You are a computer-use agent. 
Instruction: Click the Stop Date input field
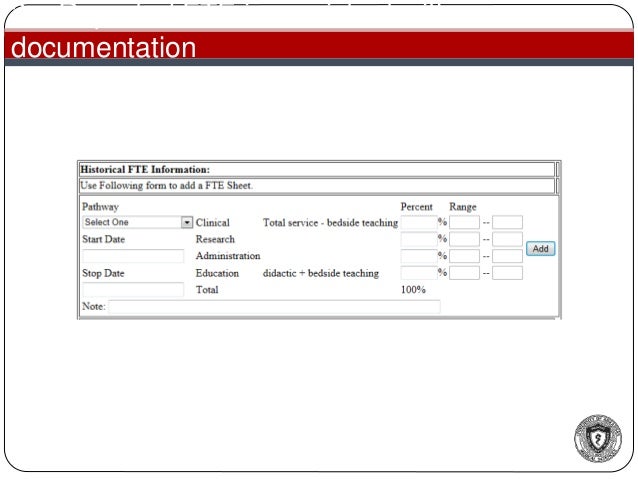pyautogui.click(x=132, y=290)
